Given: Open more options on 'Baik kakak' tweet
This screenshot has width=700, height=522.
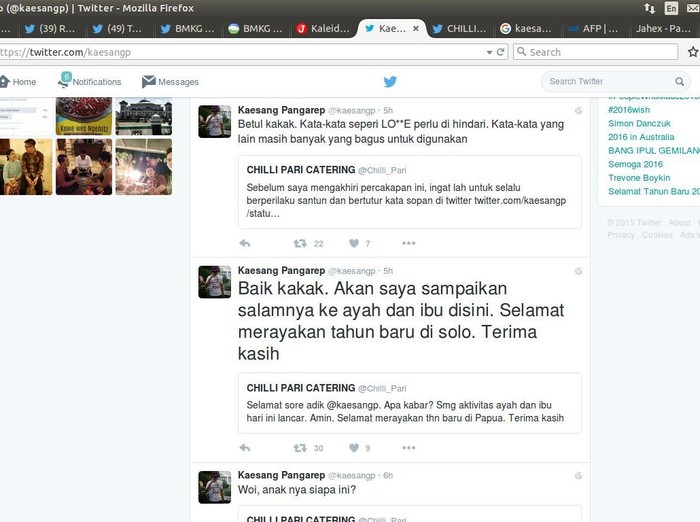Looking at the screenshot, I should coord(408,448).
